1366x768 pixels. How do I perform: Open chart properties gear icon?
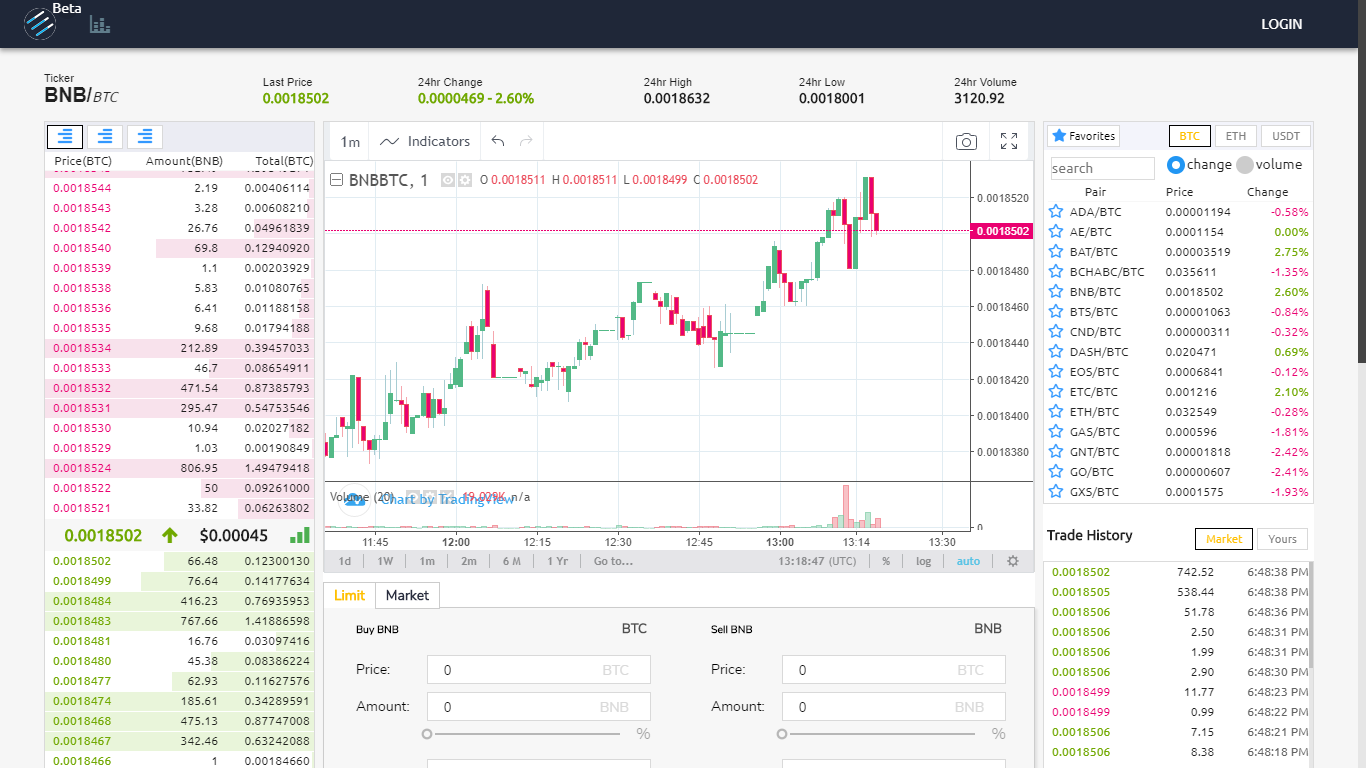coord(1013,561)
